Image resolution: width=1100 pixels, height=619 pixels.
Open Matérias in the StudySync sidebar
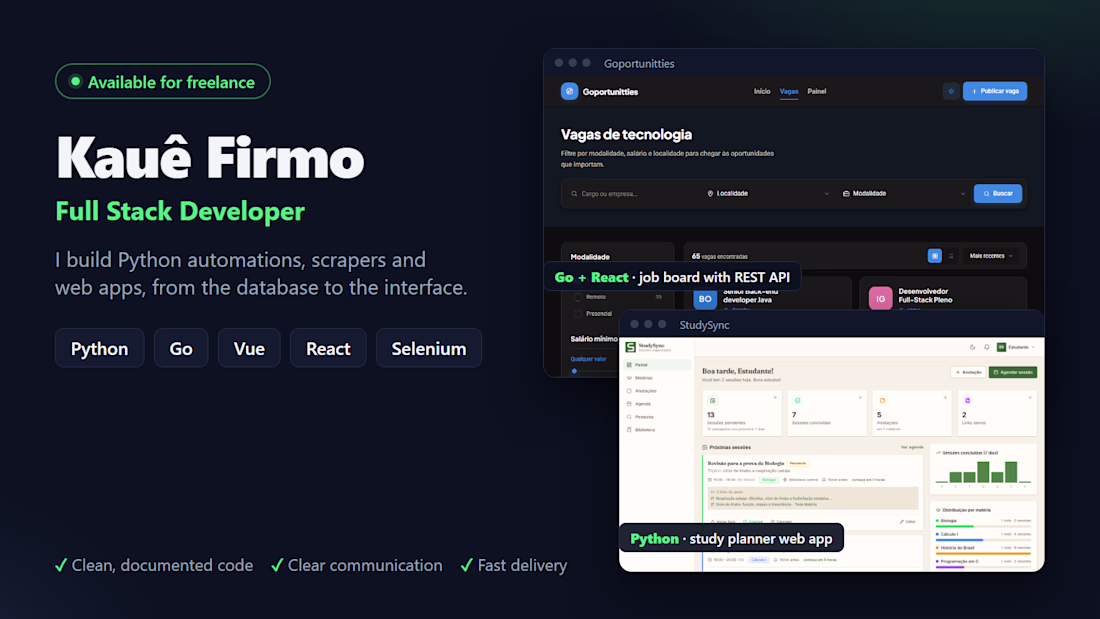(657, 378)
